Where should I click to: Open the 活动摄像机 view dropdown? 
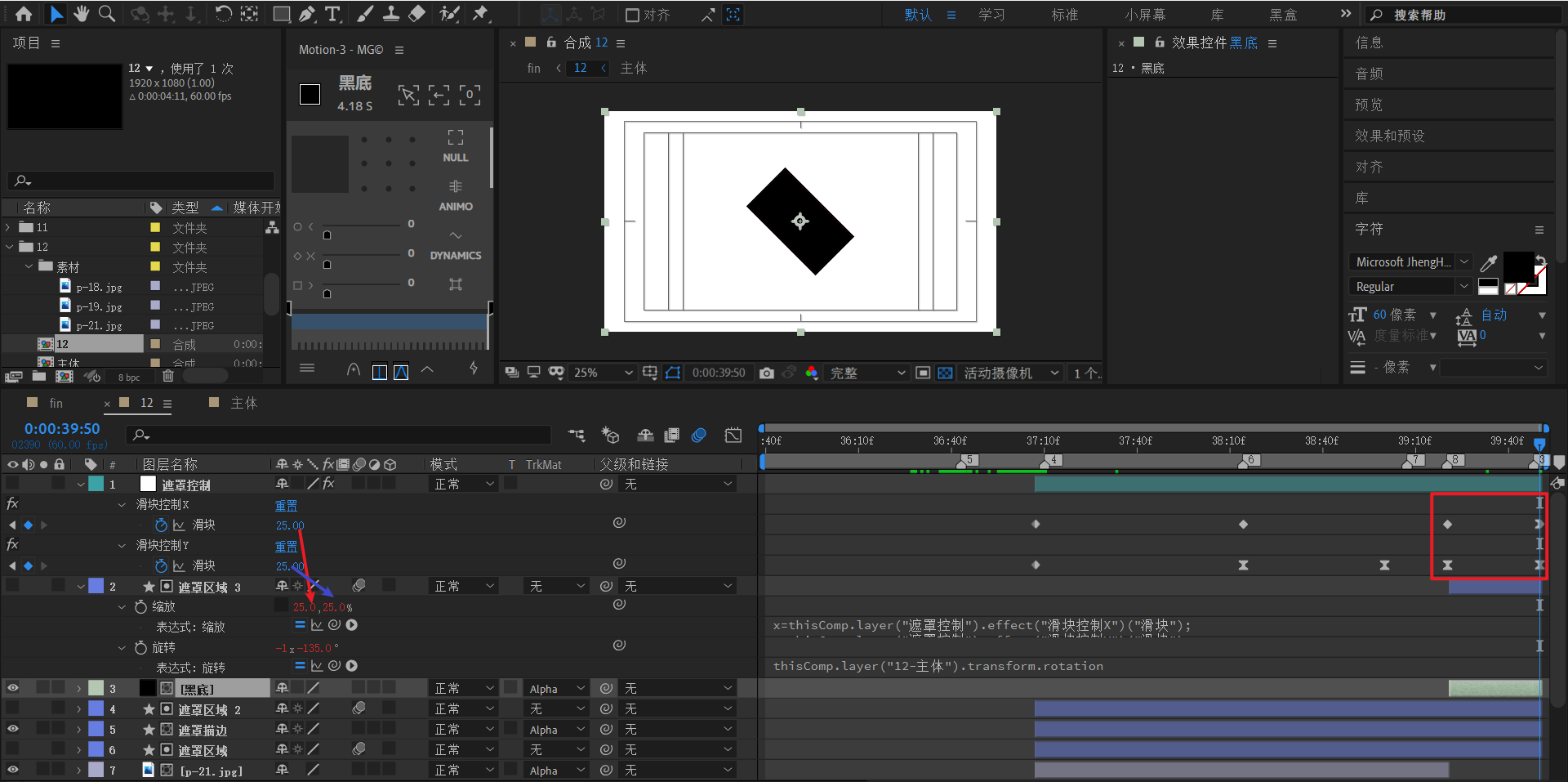[x=1011, y=373]
